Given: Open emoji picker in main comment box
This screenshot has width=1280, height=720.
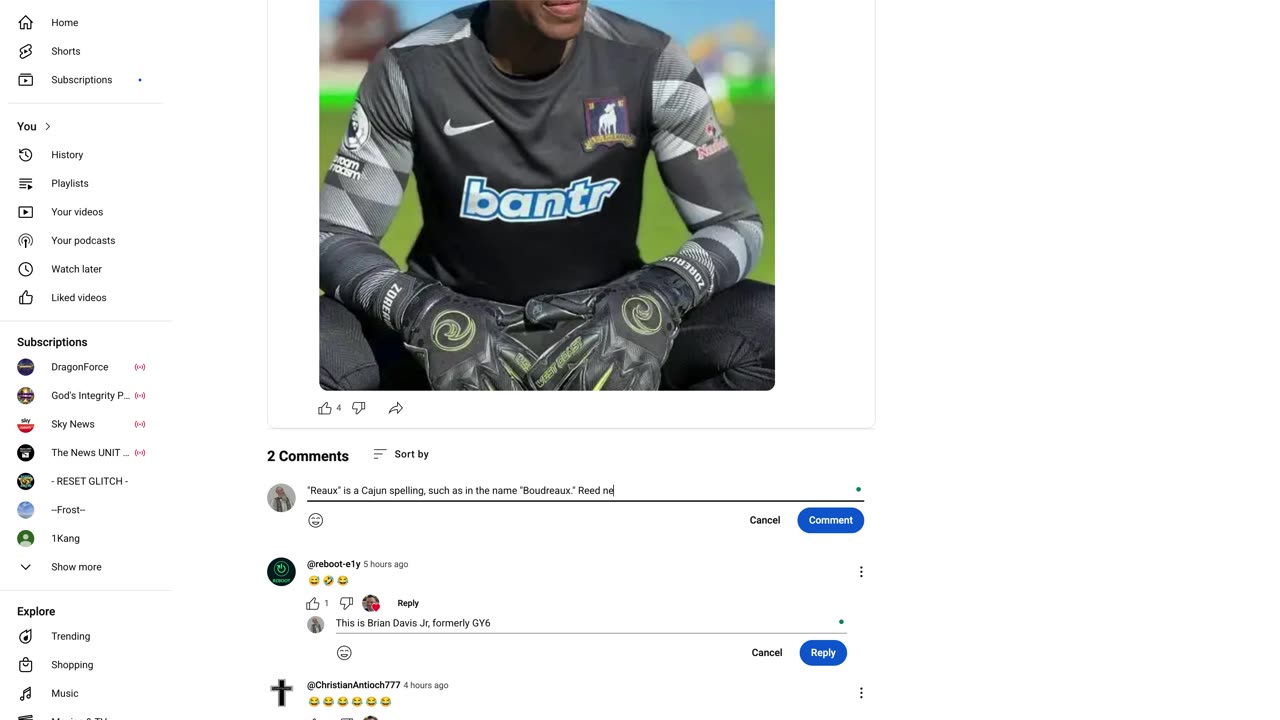Looking at the screenshot, I should click(316, 520).
